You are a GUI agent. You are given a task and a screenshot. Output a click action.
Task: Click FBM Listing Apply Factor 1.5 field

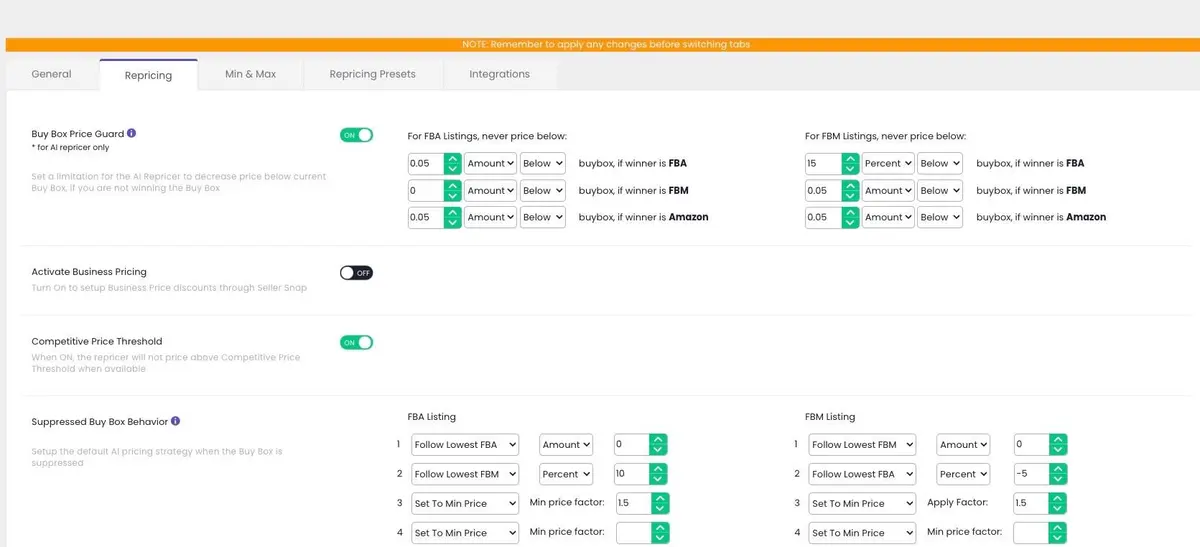click(1031, 504)
